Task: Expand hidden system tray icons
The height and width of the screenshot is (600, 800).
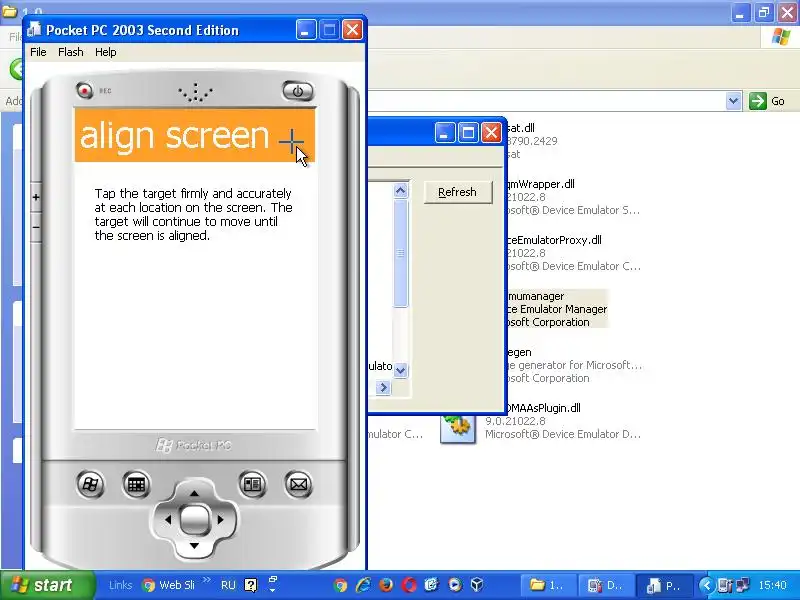Action: point(707,585)
